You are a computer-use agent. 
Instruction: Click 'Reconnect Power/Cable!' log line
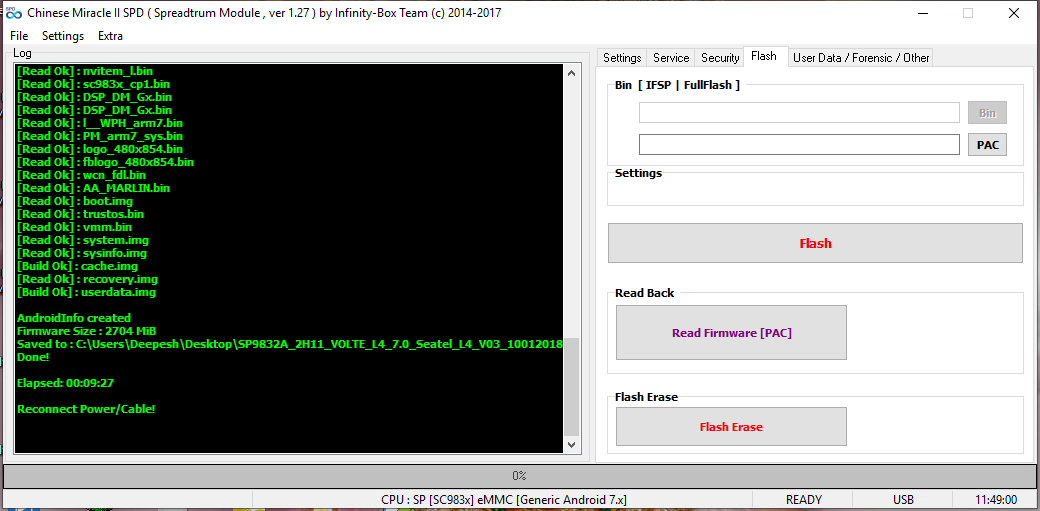86,409
